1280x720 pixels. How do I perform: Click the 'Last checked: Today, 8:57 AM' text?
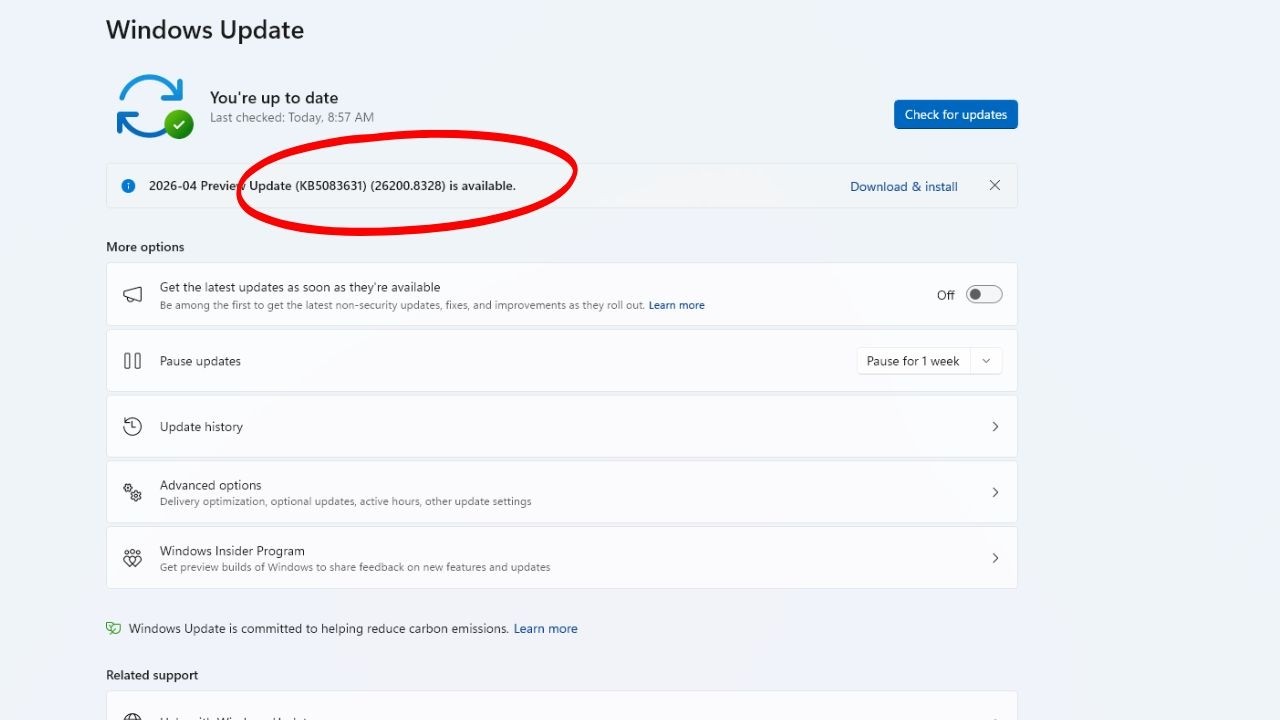tap(292, 118)
